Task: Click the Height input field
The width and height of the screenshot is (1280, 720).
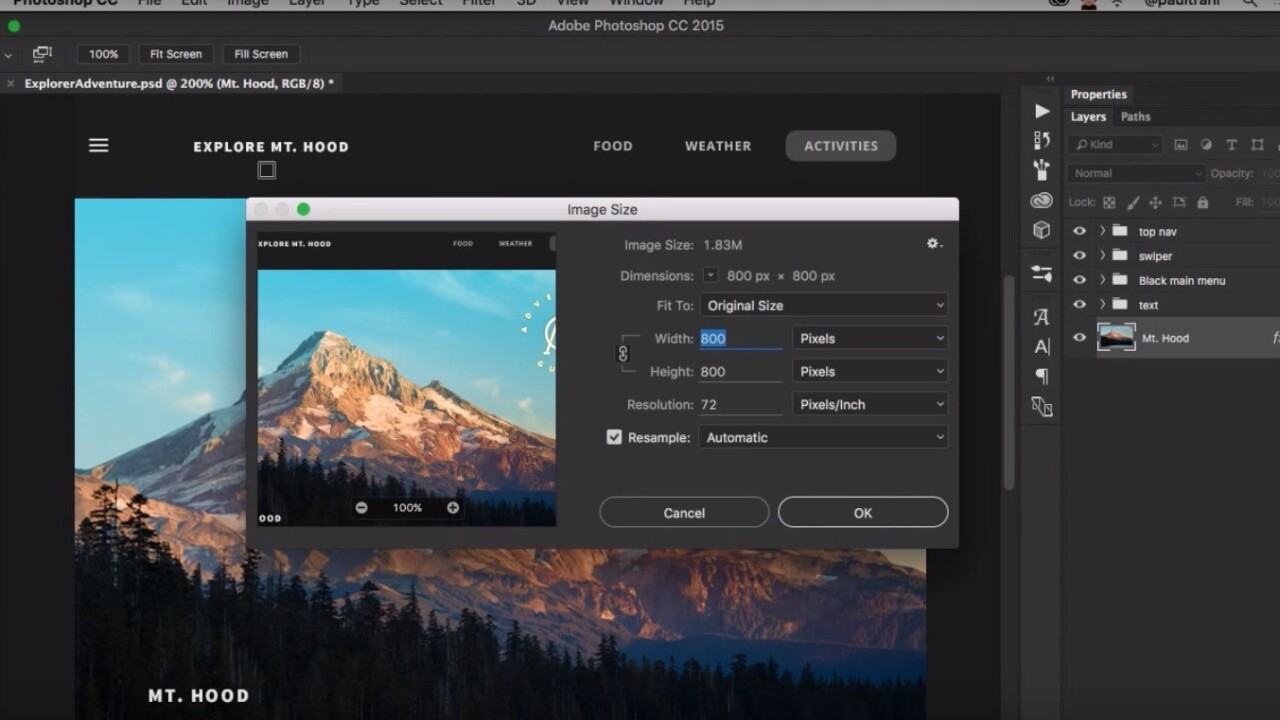Action: [x=740, y=372]
